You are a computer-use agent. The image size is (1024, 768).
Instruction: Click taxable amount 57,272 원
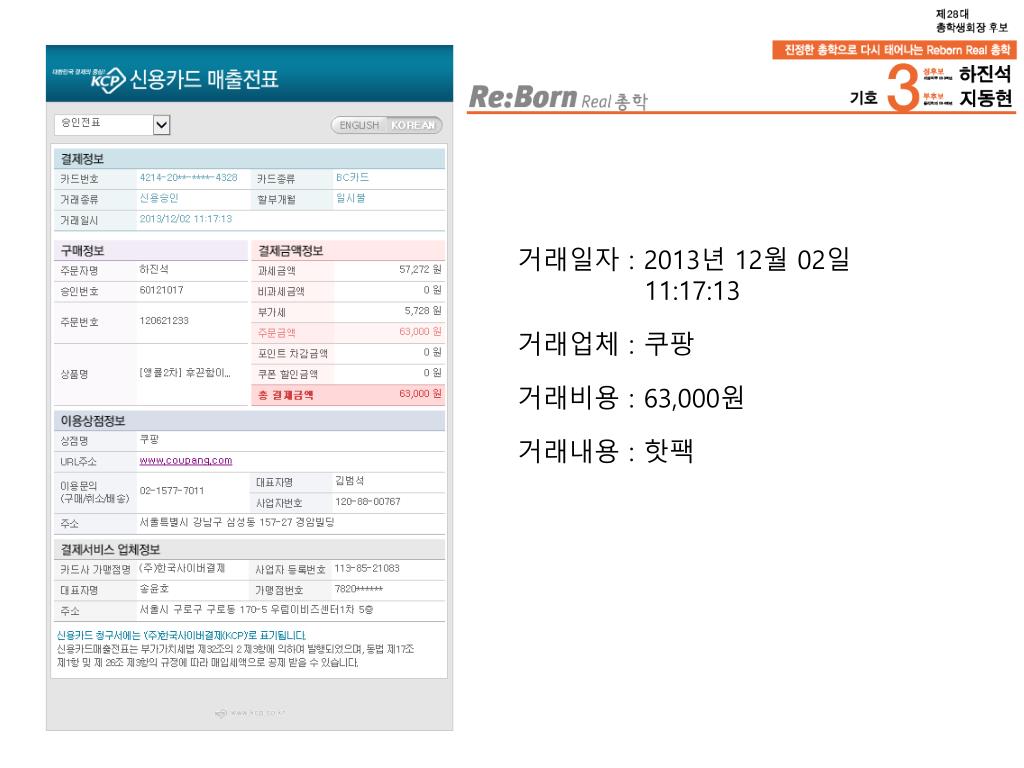tap(421, 269)
